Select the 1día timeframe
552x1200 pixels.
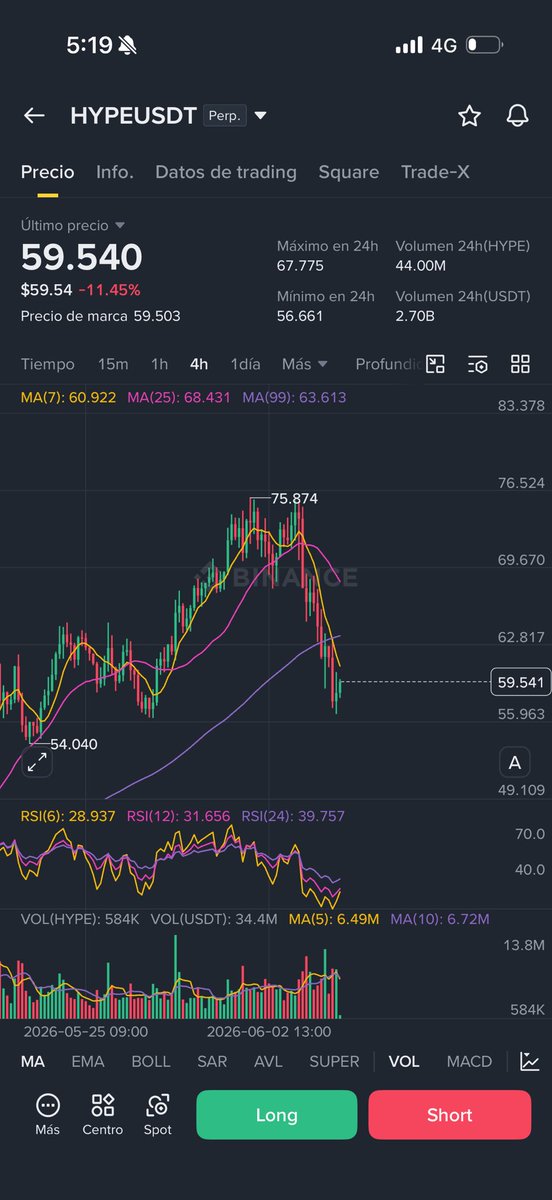245,364
